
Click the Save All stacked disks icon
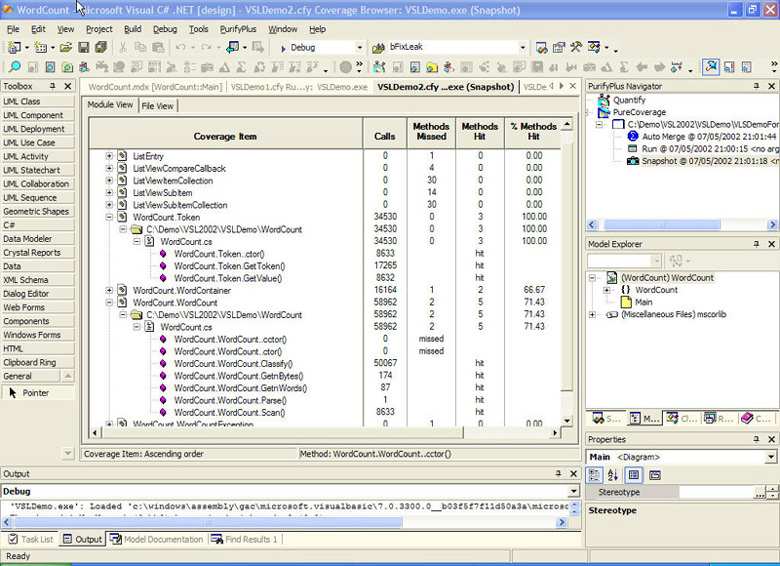point(101,47)
